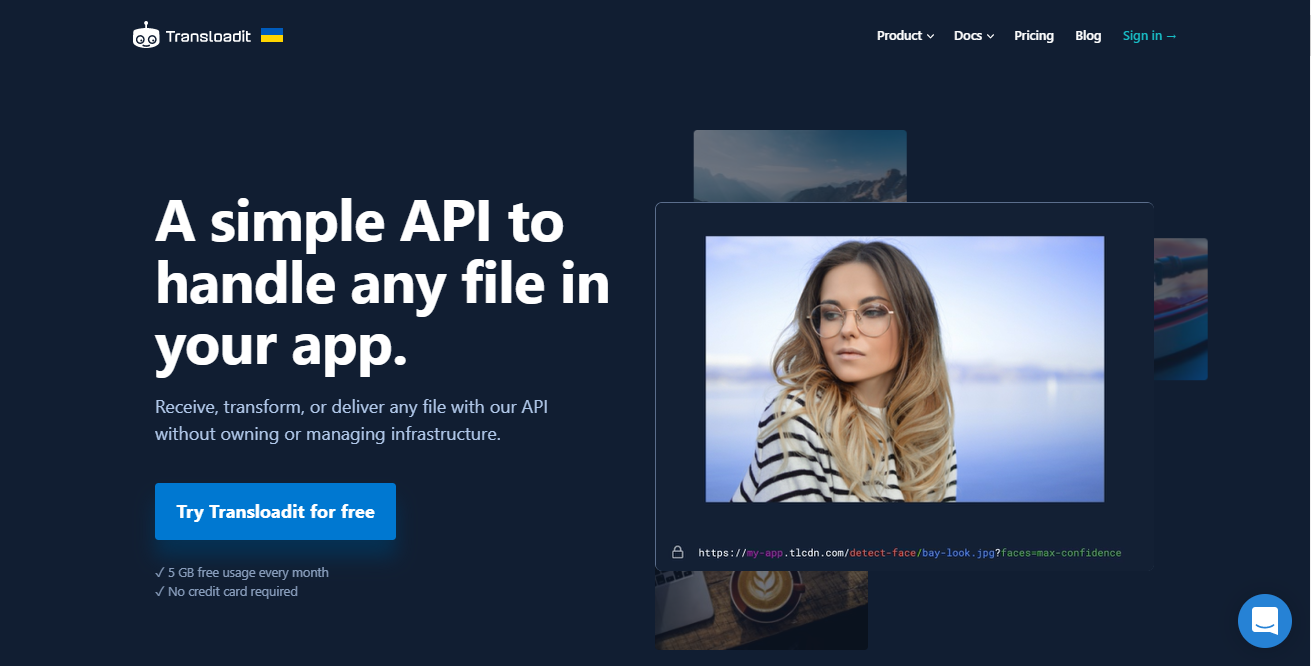Click the 'Receive, transform, or deliver' subheading

(351, 421)
